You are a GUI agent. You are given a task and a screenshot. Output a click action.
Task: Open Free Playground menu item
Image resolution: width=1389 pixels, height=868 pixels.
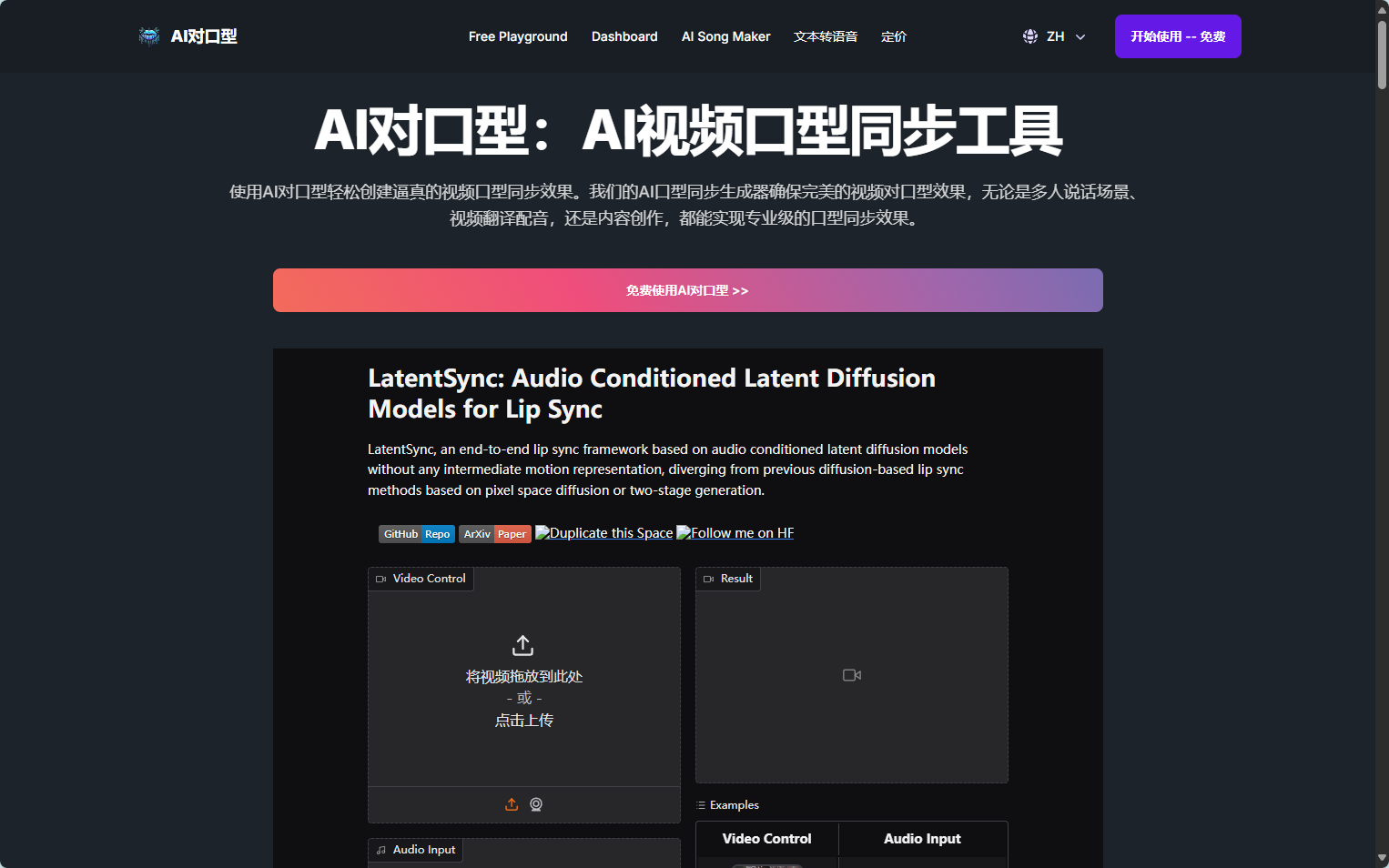tap(518, 36)
